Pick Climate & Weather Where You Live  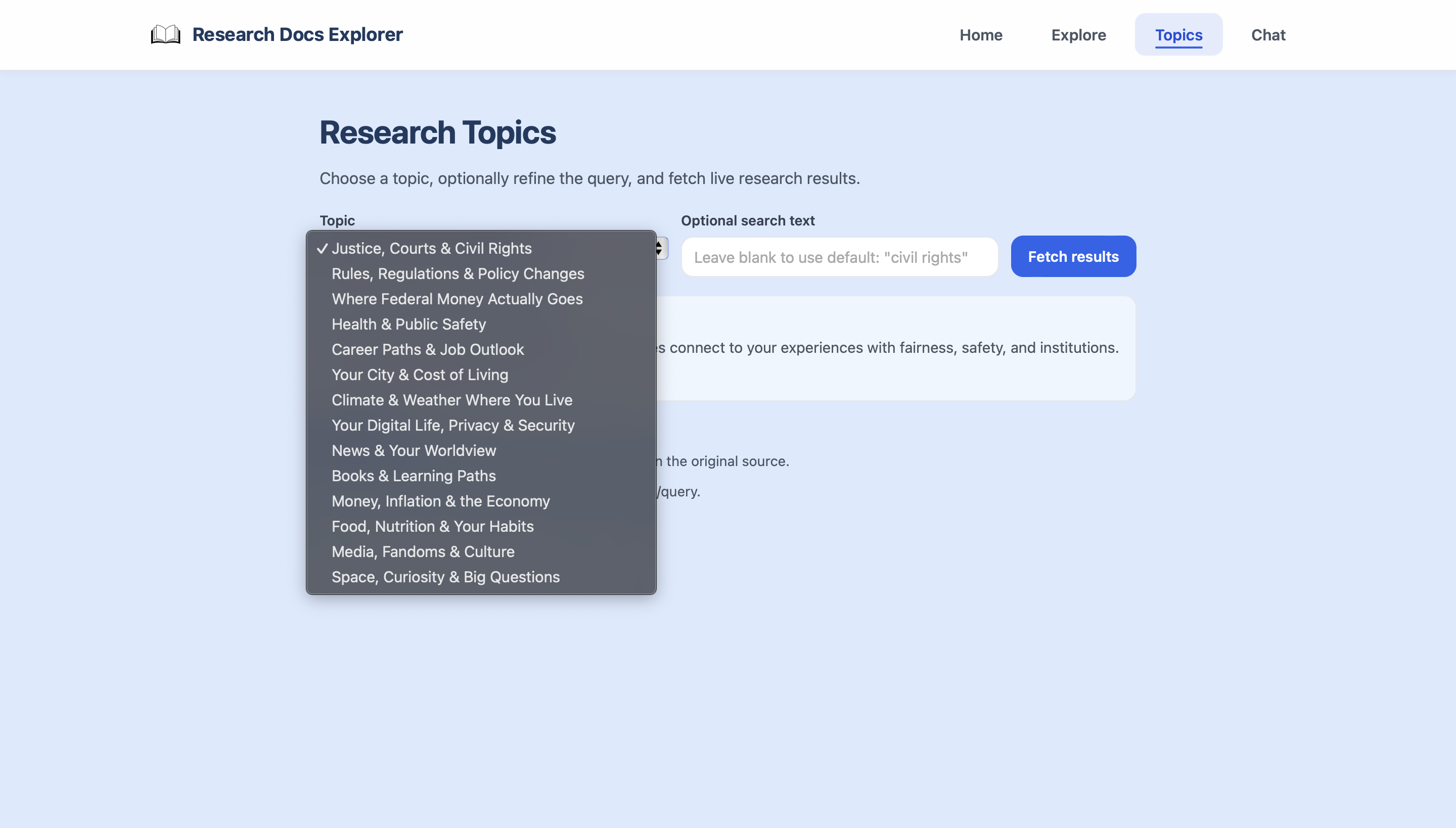451,400
